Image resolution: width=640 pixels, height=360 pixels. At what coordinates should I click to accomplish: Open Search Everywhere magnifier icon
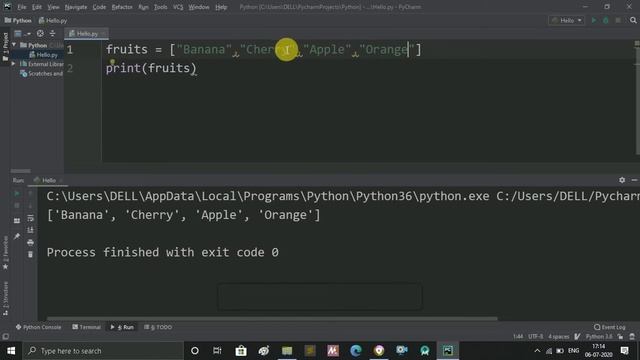[633, 20]
